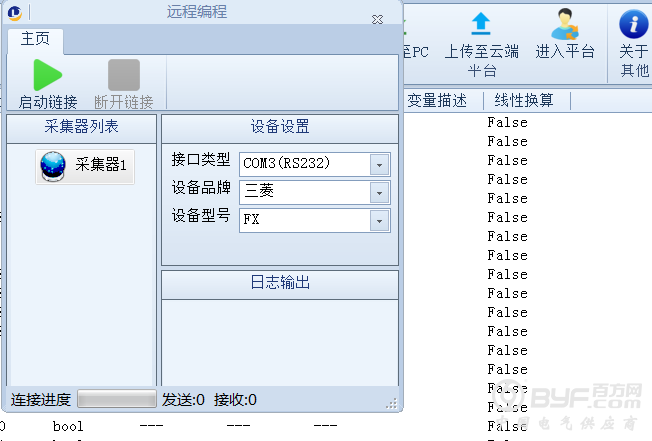Click the 断开链接 label
Viewport: 652px width, 441px height.
tap(124, 102)
